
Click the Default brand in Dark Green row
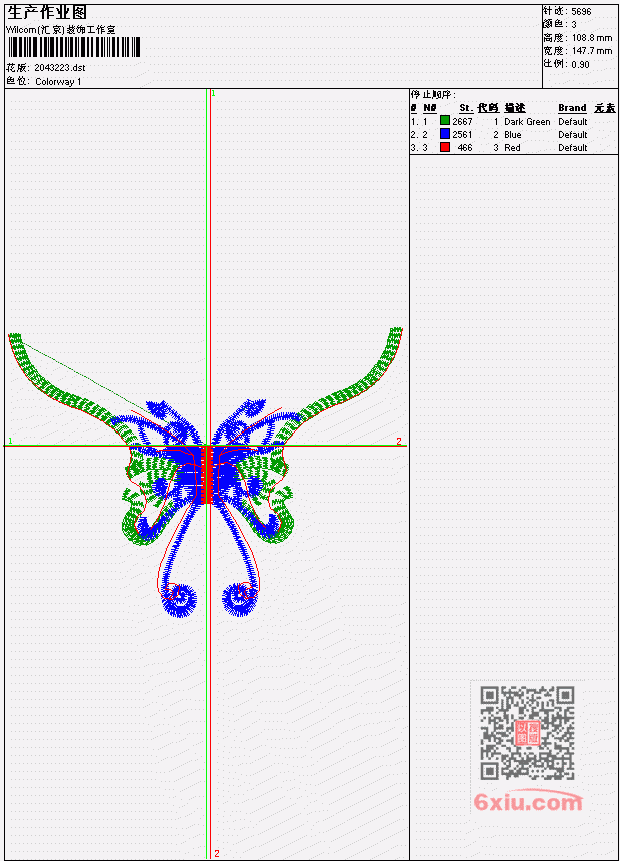click(573, 121)
